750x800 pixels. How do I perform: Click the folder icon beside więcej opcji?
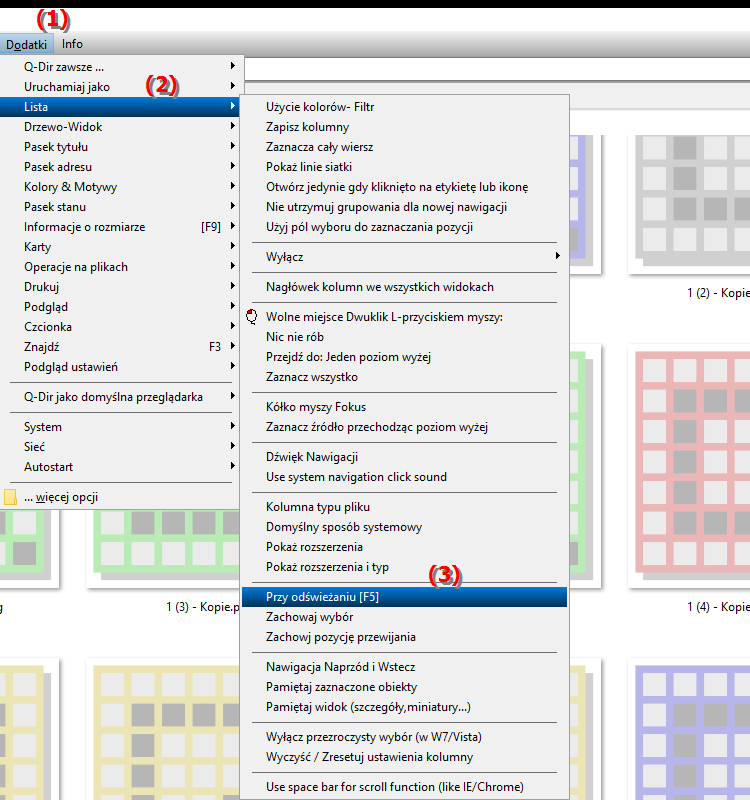click(x=10, y=497)
